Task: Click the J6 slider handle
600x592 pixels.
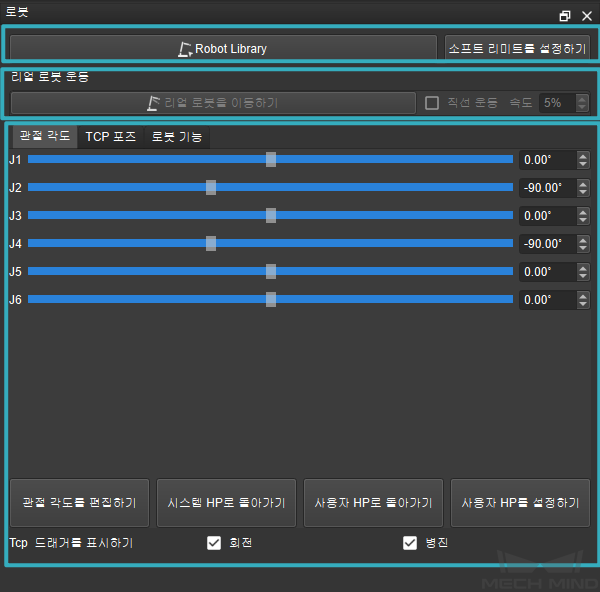Action: tap(271, 299)
